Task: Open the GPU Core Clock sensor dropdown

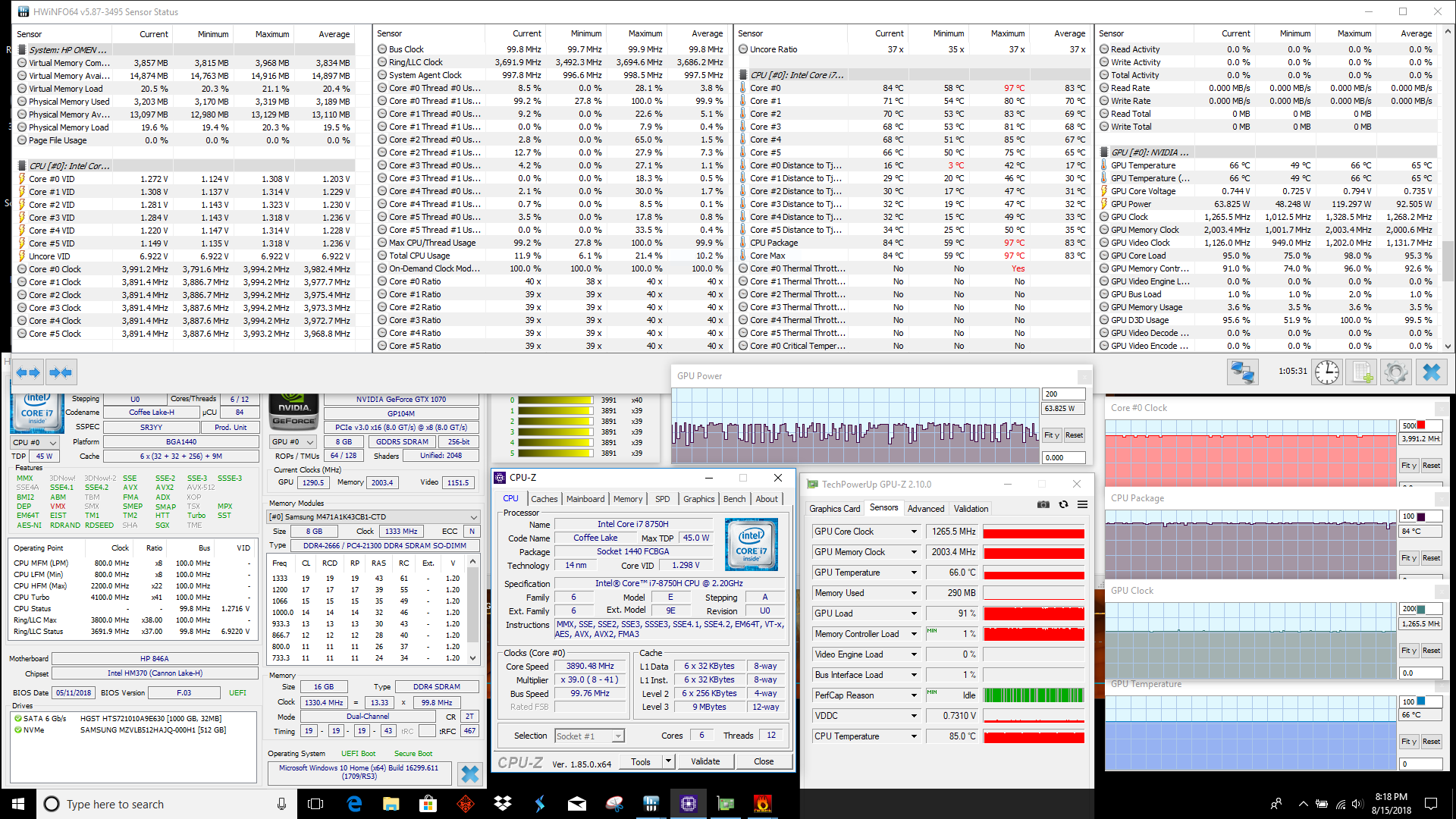Action: click(914, 532)
